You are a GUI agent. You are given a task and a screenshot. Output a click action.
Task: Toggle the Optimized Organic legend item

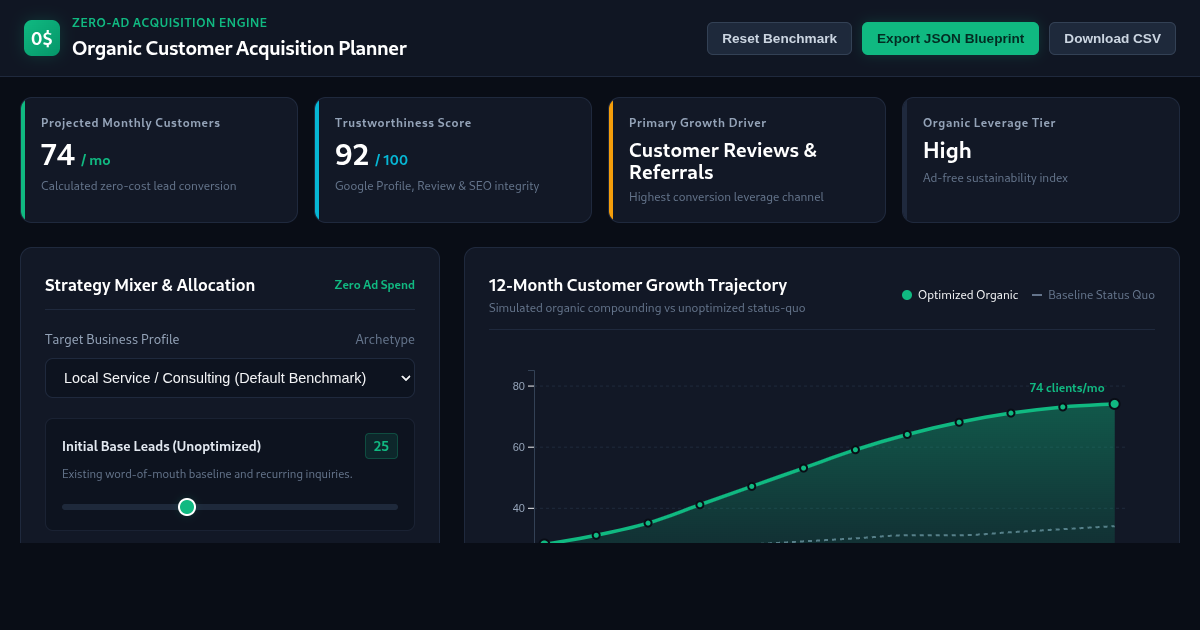(x=960, y=295)
